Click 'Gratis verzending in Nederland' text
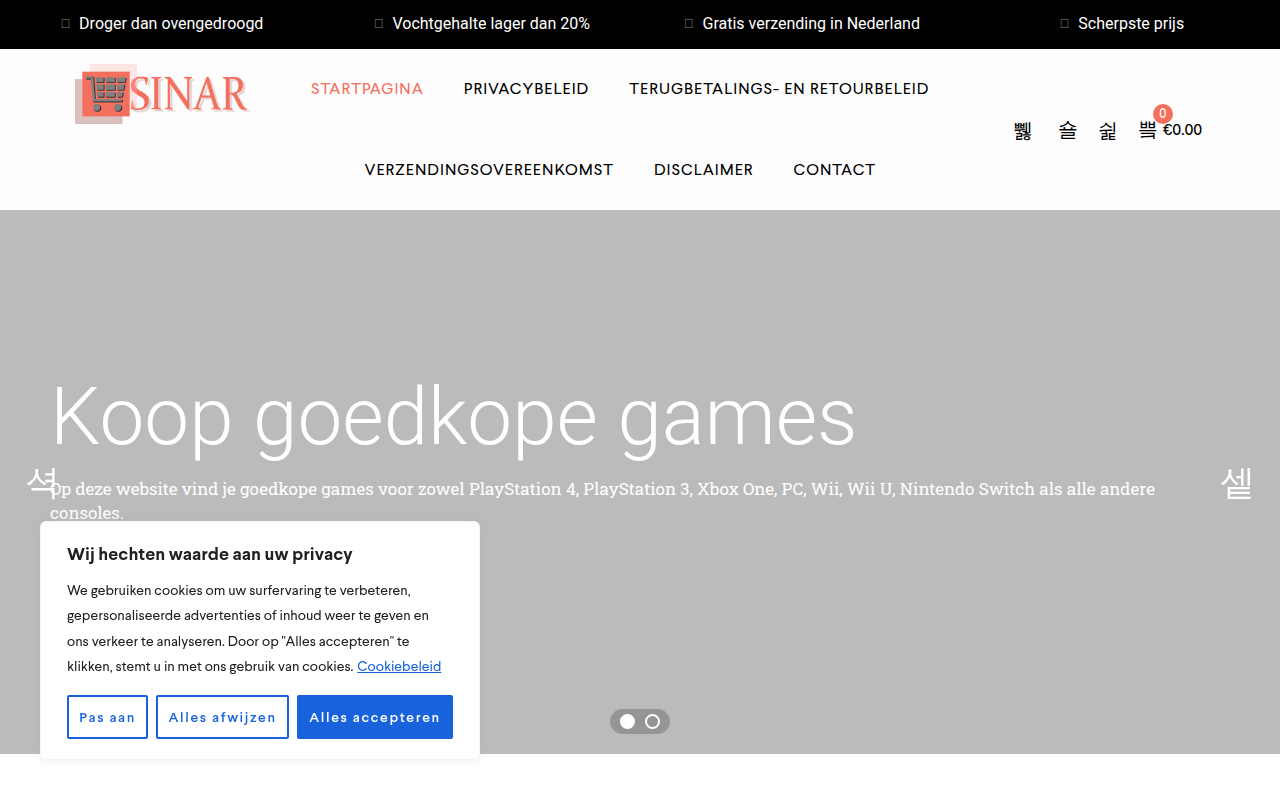The width and height of the screenshot is (1280, 800). [x=811, y=23]
